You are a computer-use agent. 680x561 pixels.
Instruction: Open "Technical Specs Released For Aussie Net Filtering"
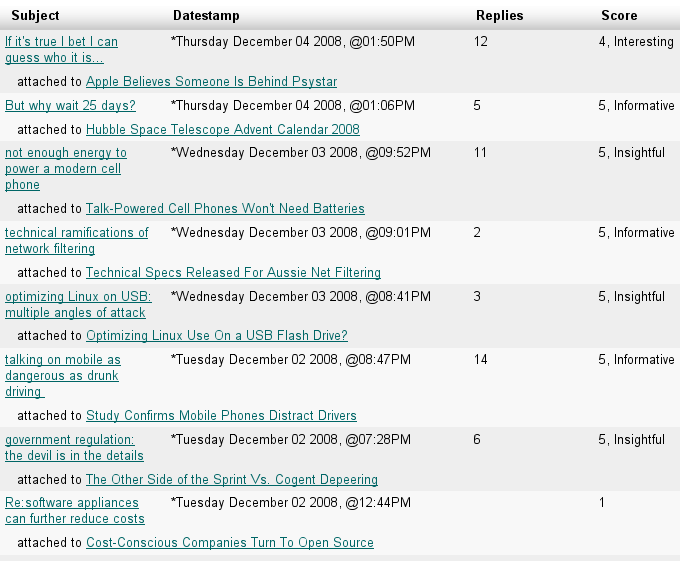coord(233,273)
